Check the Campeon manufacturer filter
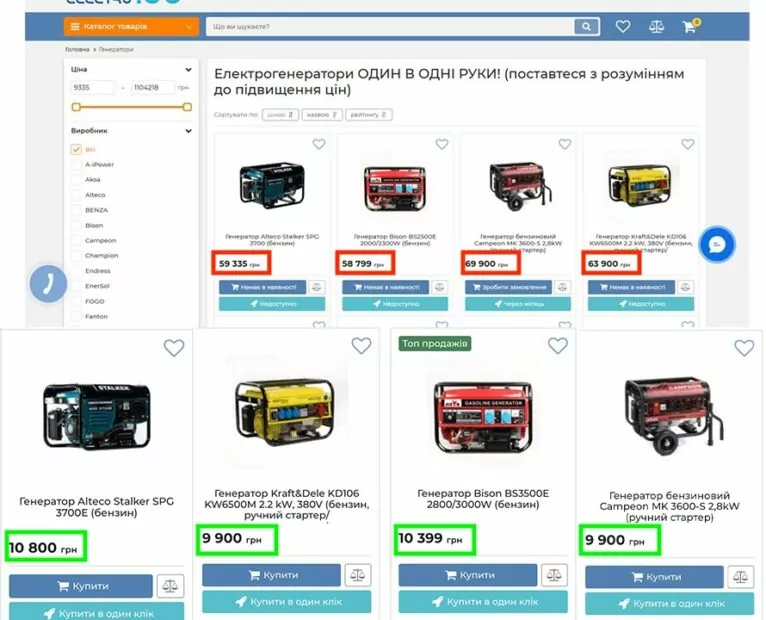The height and width of the screenshot is (620, 766). pos(76,240)
